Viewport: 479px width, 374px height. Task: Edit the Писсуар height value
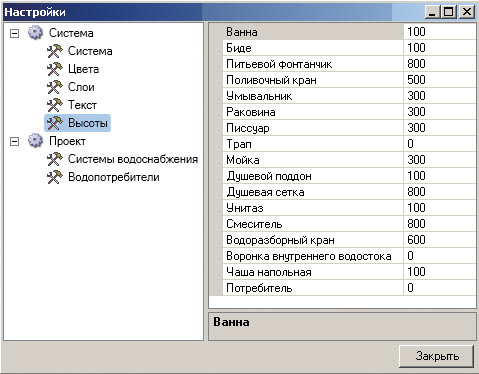click(440, 128)
